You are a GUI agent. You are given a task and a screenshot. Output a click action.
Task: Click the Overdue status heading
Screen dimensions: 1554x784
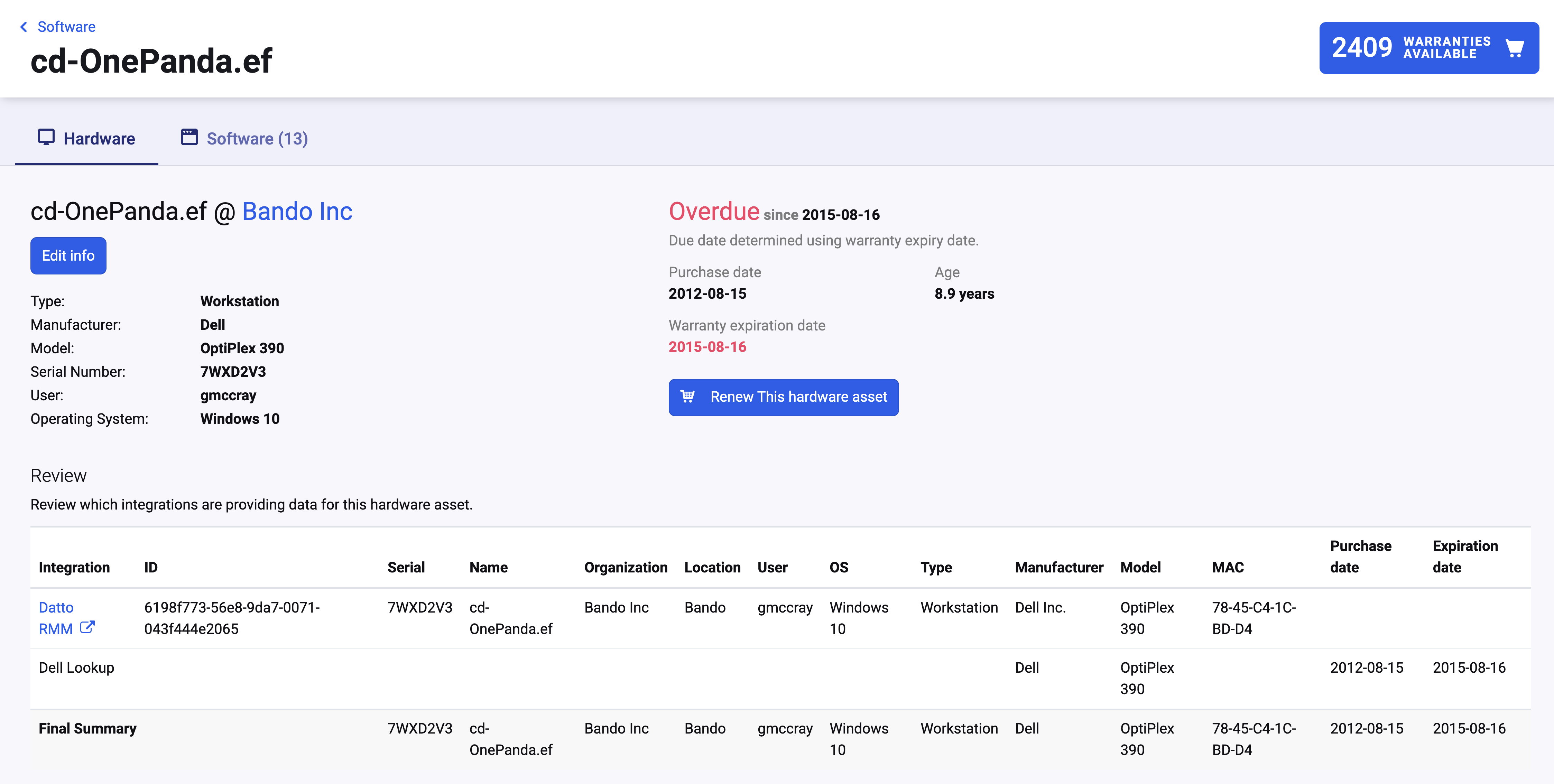[714, 211]
